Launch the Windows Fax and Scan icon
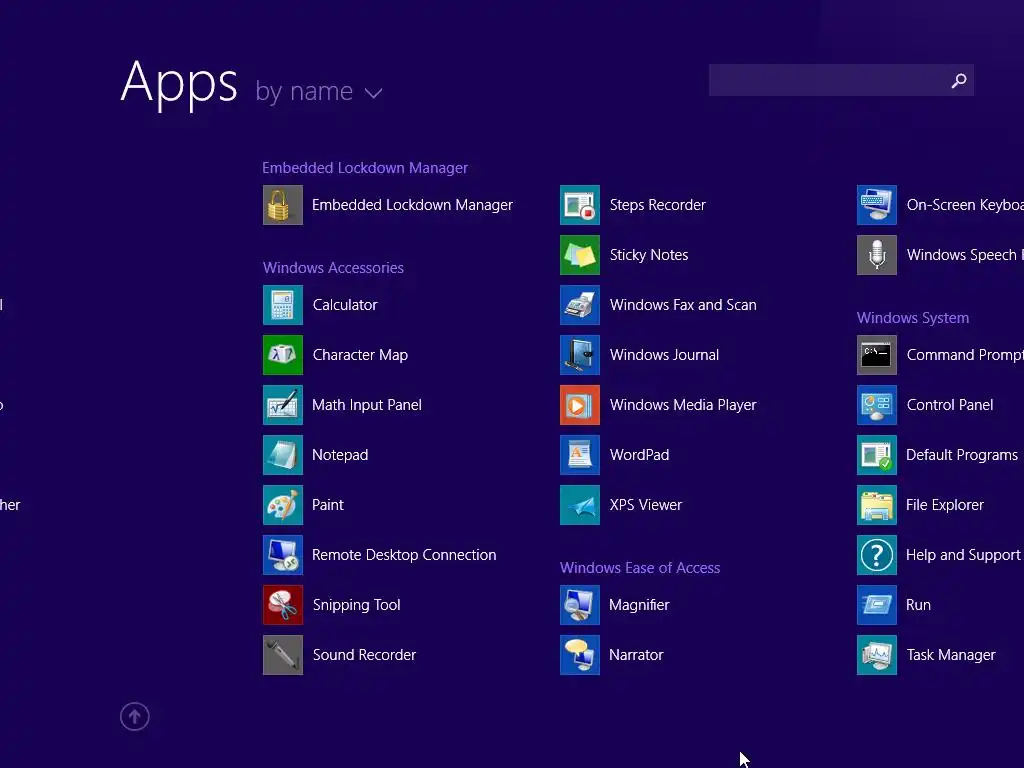 [x=580, y=305]
